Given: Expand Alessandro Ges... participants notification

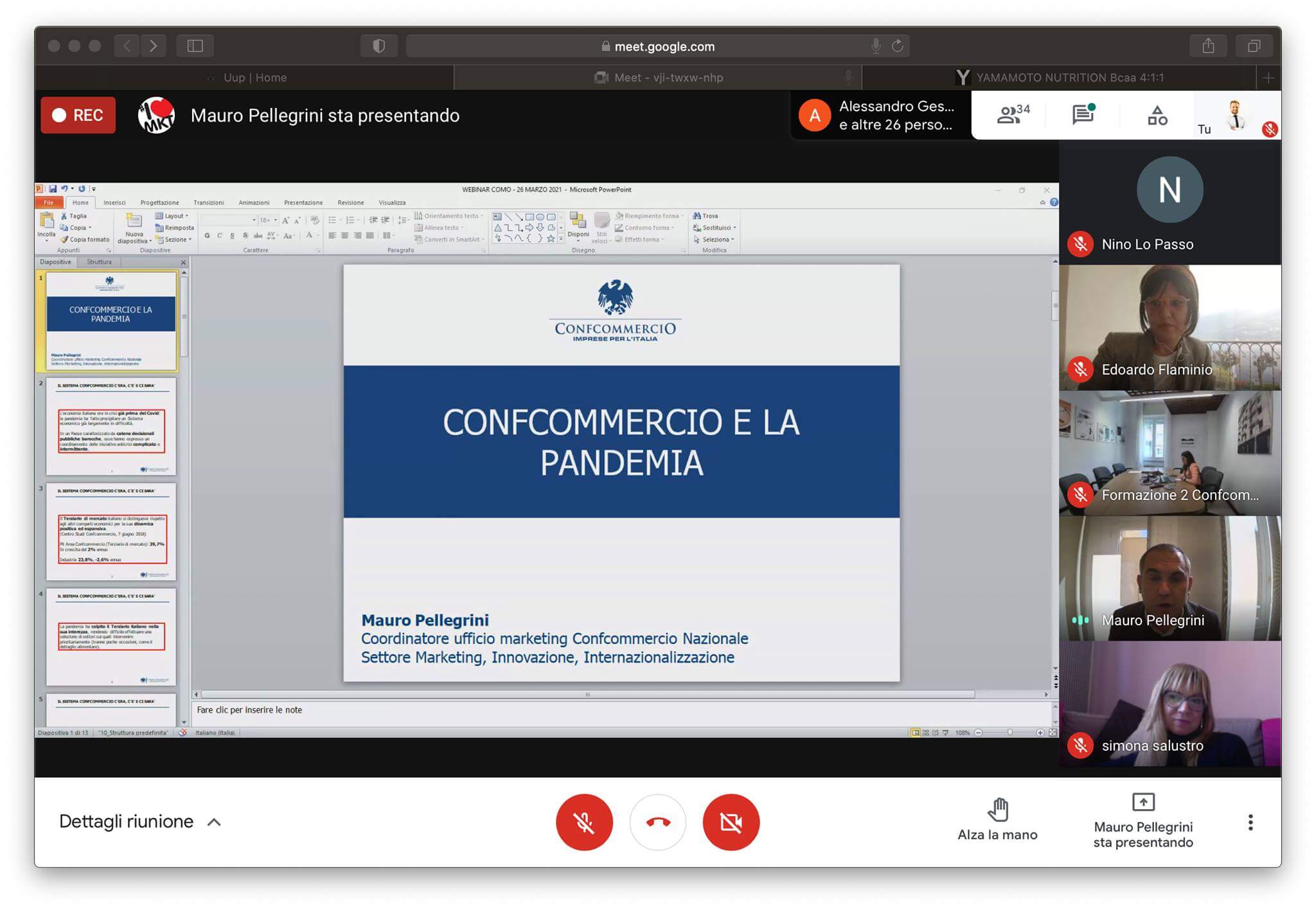Looking at the screenshot, I should (880, 115).
